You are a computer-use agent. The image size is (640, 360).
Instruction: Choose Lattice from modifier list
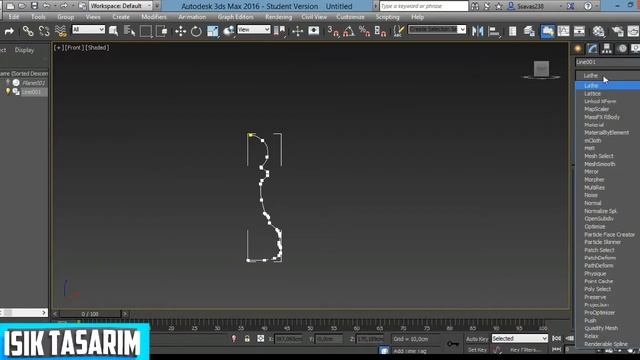coord(592,93)
